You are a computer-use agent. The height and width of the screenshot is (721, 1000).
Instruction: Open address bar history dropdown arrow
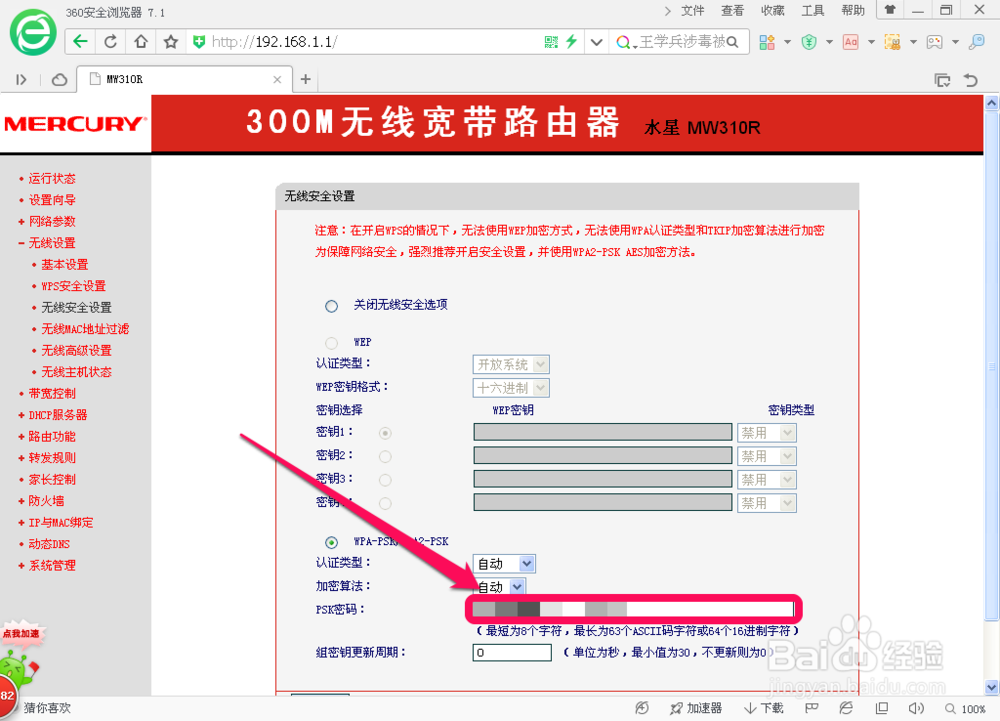pyautogui.click(x=596, y=42)
